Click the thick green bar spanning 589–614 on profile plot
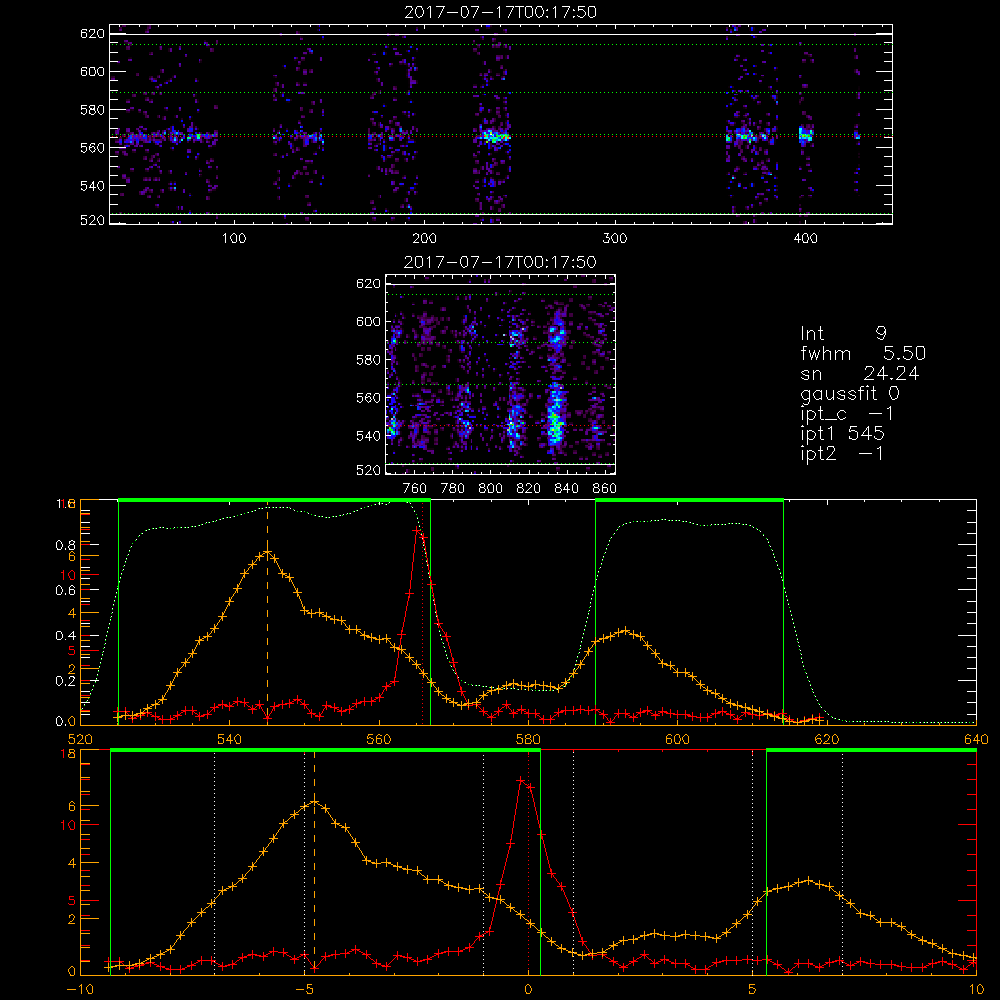1000x1000 pixels. [689, 501]
